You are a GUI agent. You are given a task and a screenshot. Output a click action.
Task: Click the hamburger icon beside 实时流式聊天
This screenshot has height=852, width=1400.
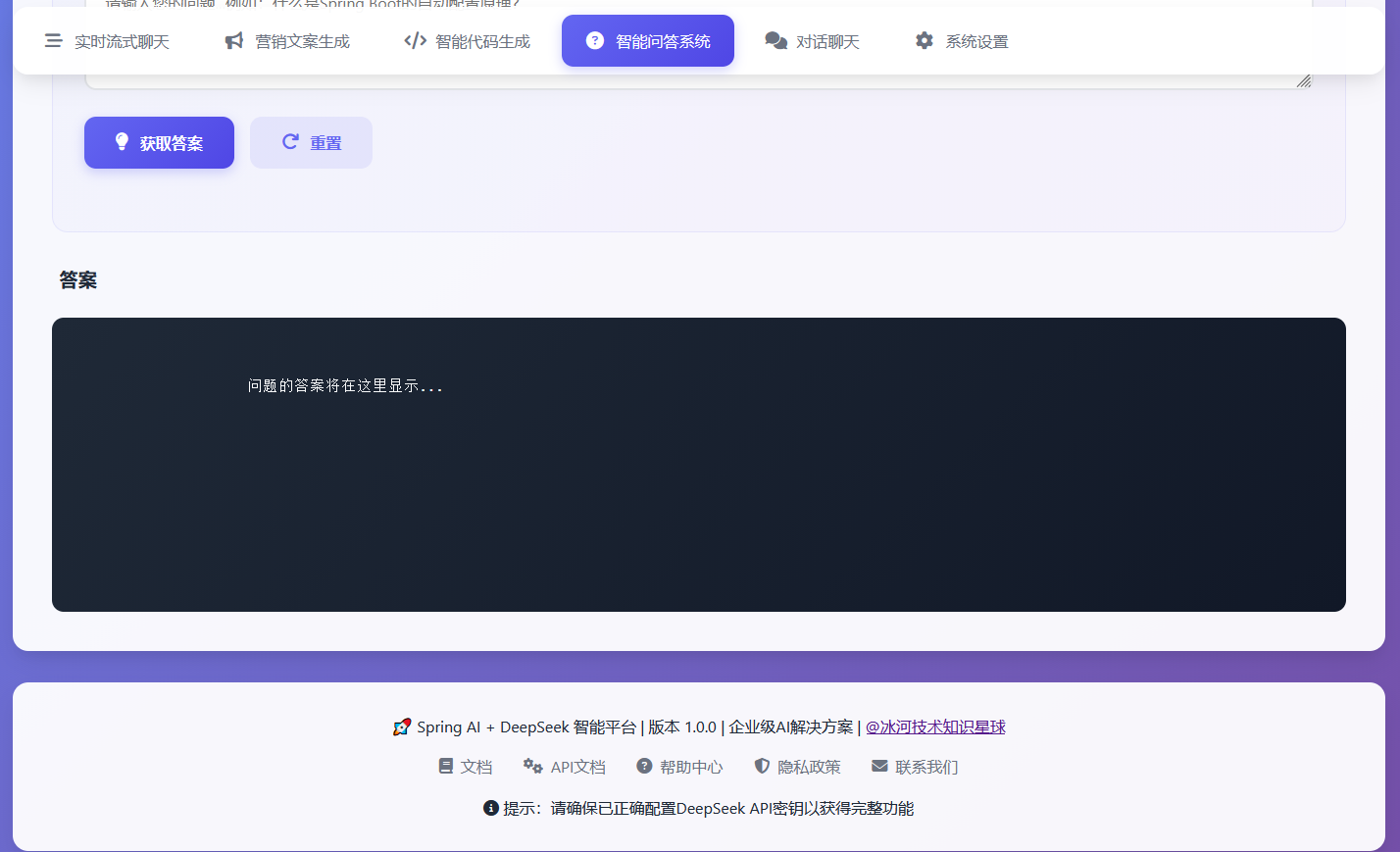53,41
